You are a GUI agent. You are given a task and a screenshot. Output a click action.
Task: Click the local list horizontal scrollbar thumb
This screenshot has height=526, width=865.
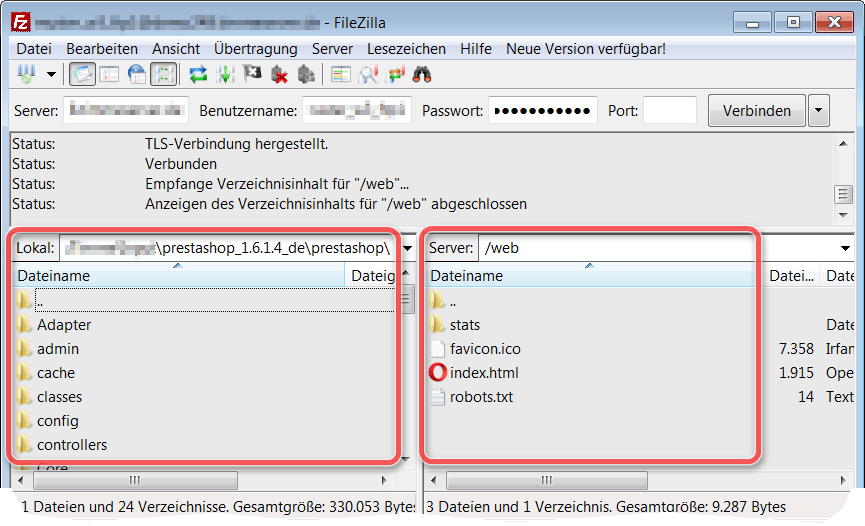coord(135,480)
